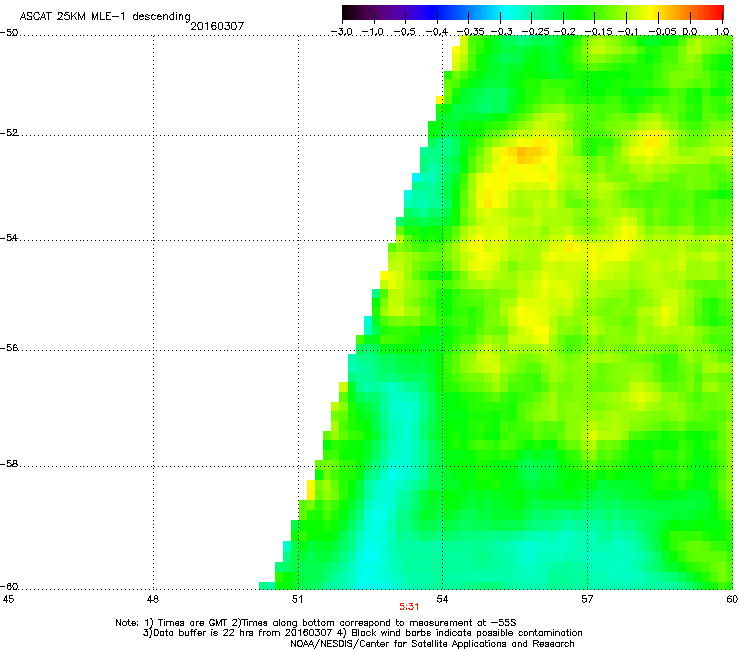Click the red 5:31 pass time label

(409, 607)
